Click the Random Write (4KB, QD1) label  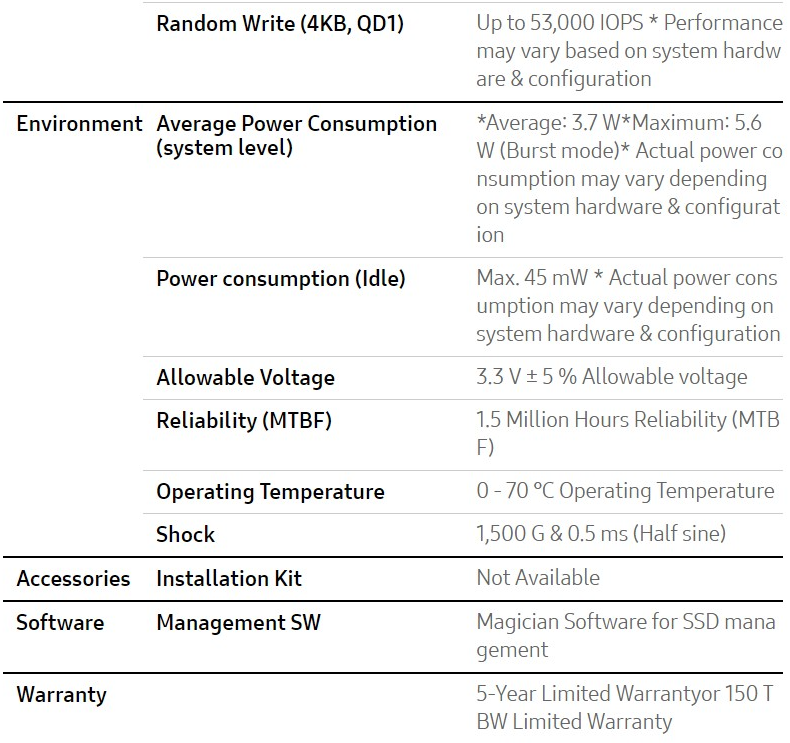[280, 24]
